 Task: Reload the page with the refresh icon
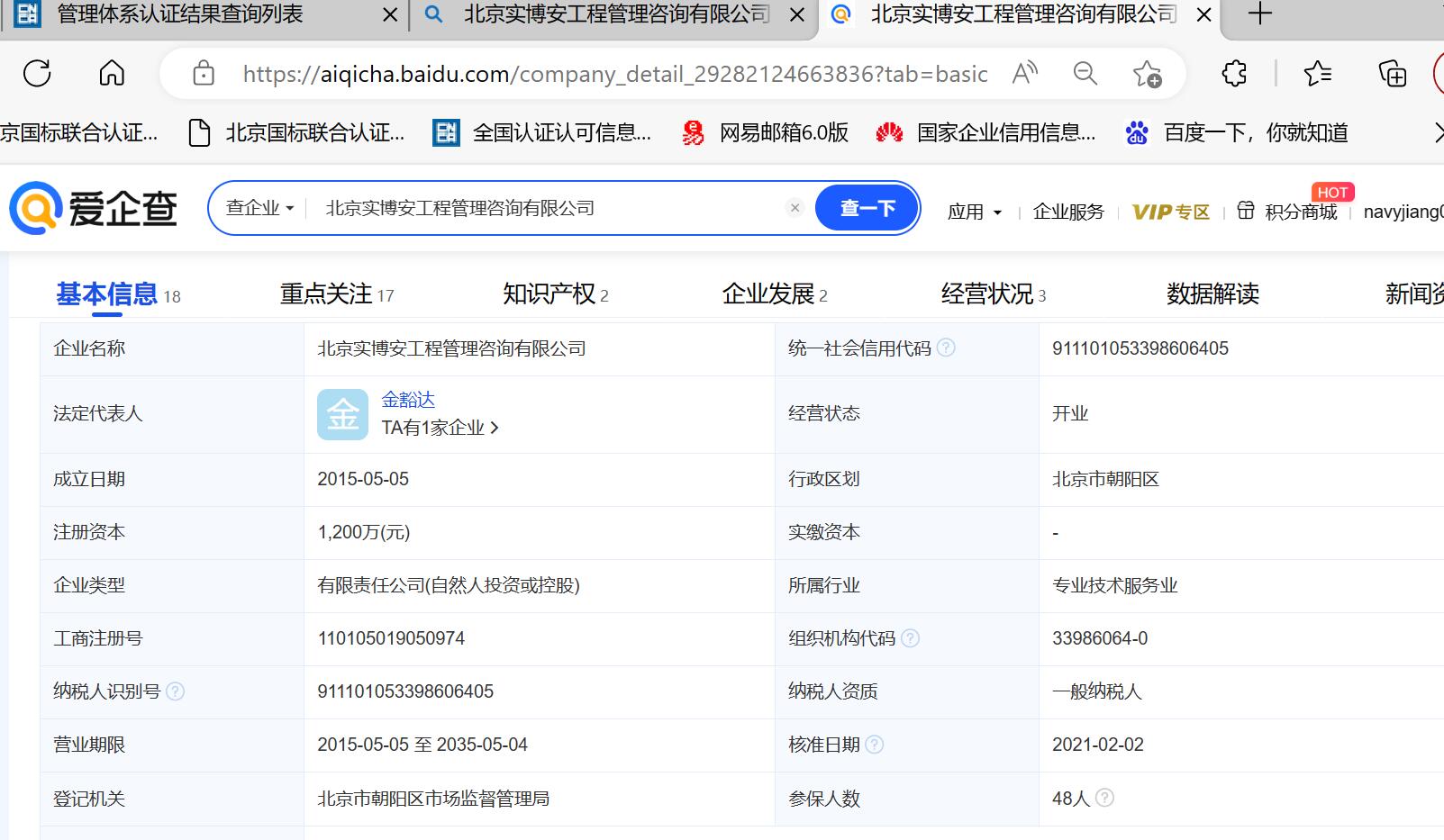click(x=37, y=73)
